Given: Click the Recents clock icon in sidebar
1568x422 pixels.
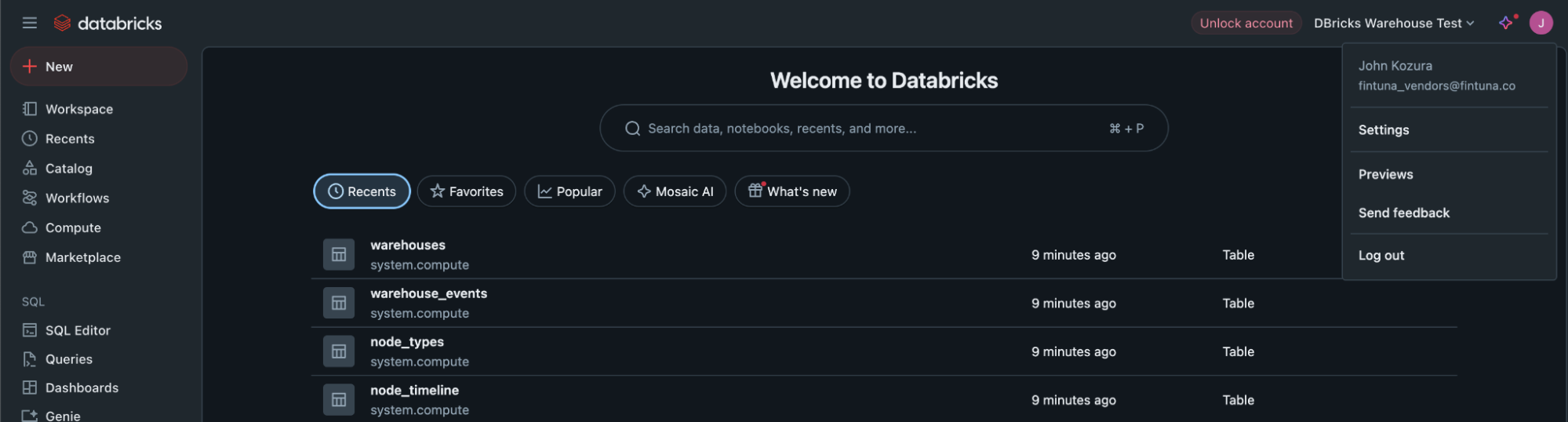Looking at the screenshot, I should click(30, 139).
